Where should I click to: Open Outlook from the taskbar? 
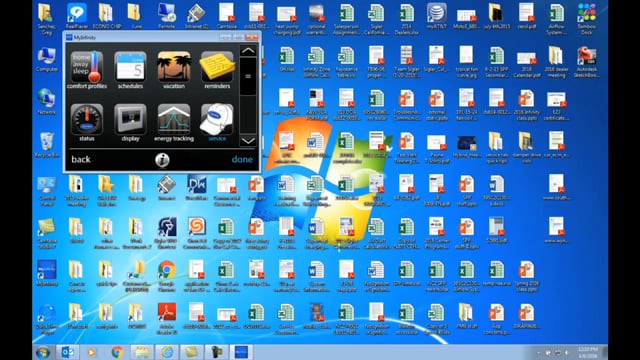point(68,352)
